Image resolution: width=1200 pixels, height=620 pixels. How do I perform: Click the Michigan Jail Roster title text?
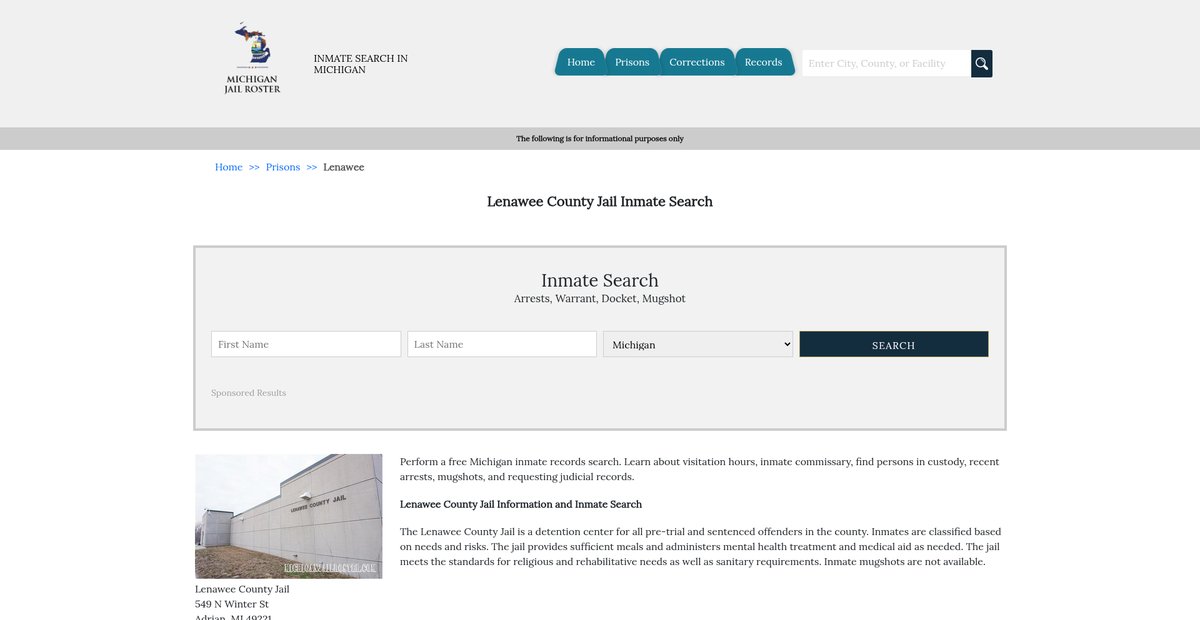point(252,84)
